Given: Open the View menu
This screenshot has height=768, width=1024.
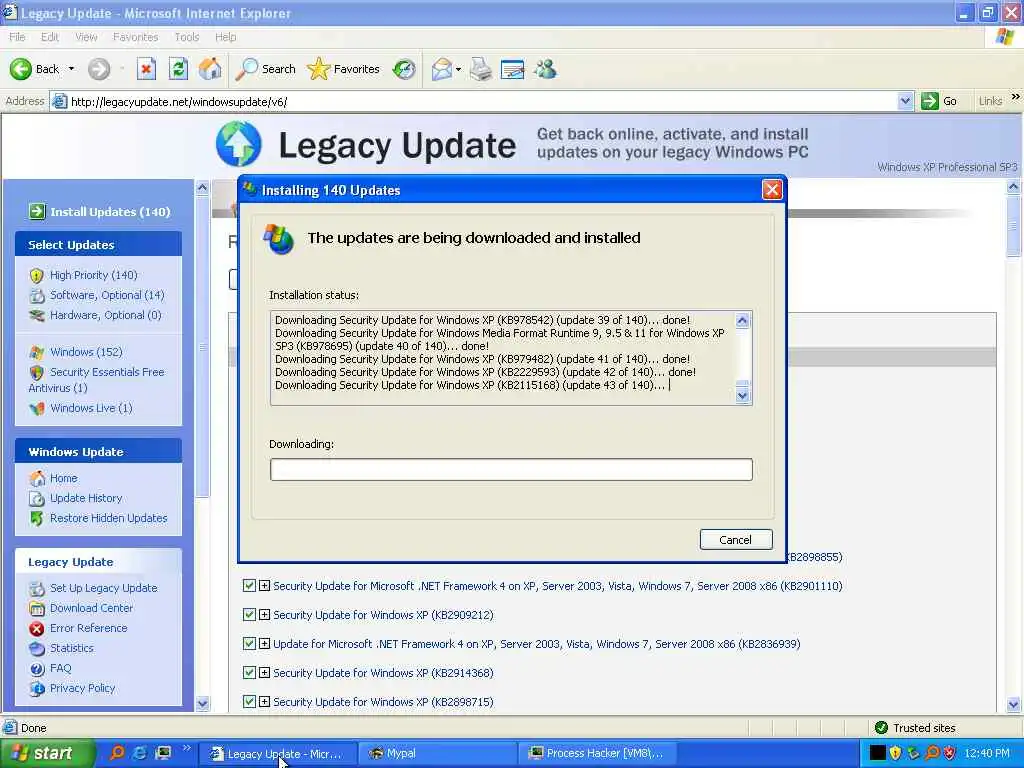Looking at the screenshot, I should (x=86, y=37).
